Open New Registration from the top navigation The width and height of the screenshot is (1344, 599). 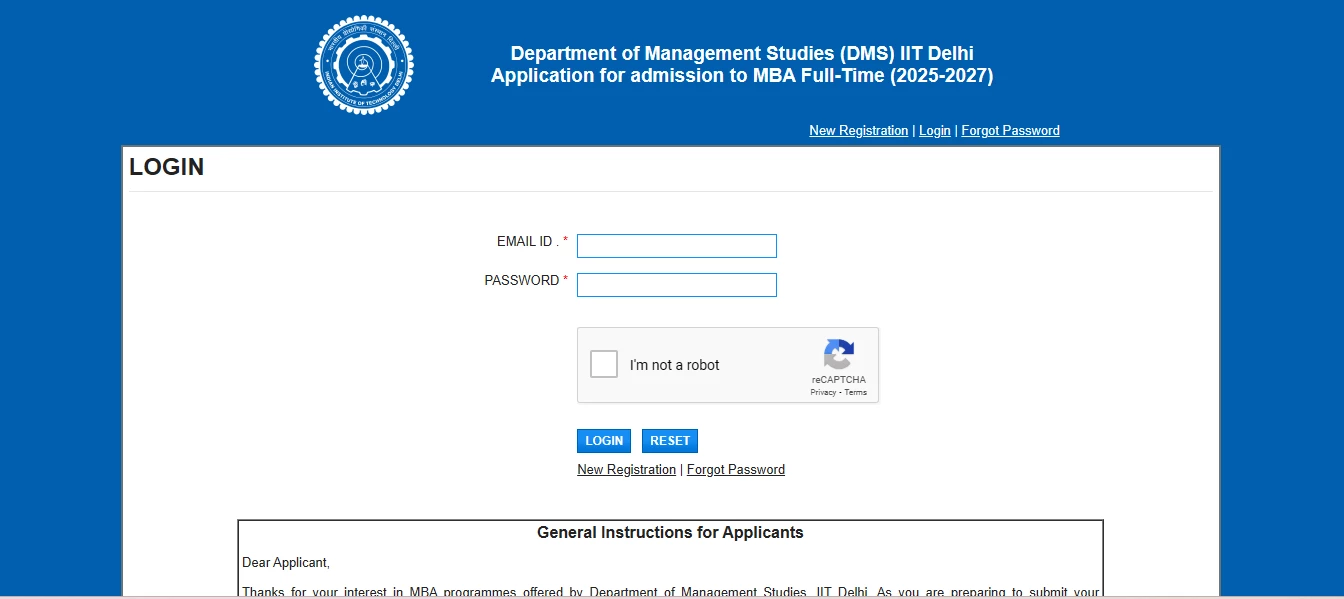click(858, 130)
